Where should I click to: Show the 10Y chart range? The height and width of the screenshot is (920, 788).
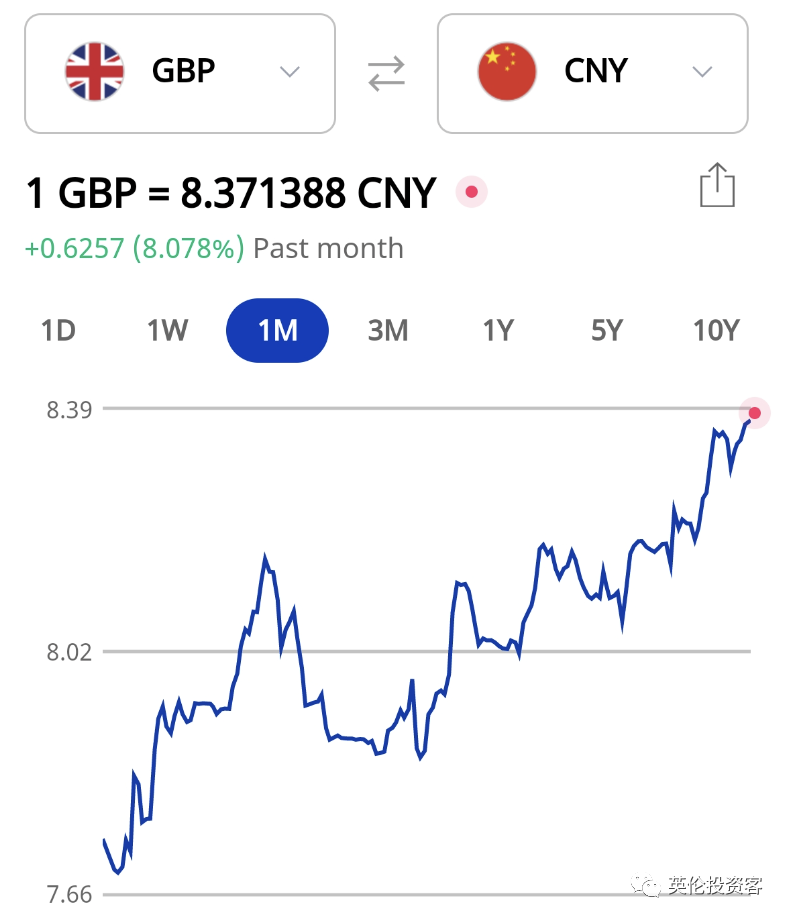(x=716, y=330)
